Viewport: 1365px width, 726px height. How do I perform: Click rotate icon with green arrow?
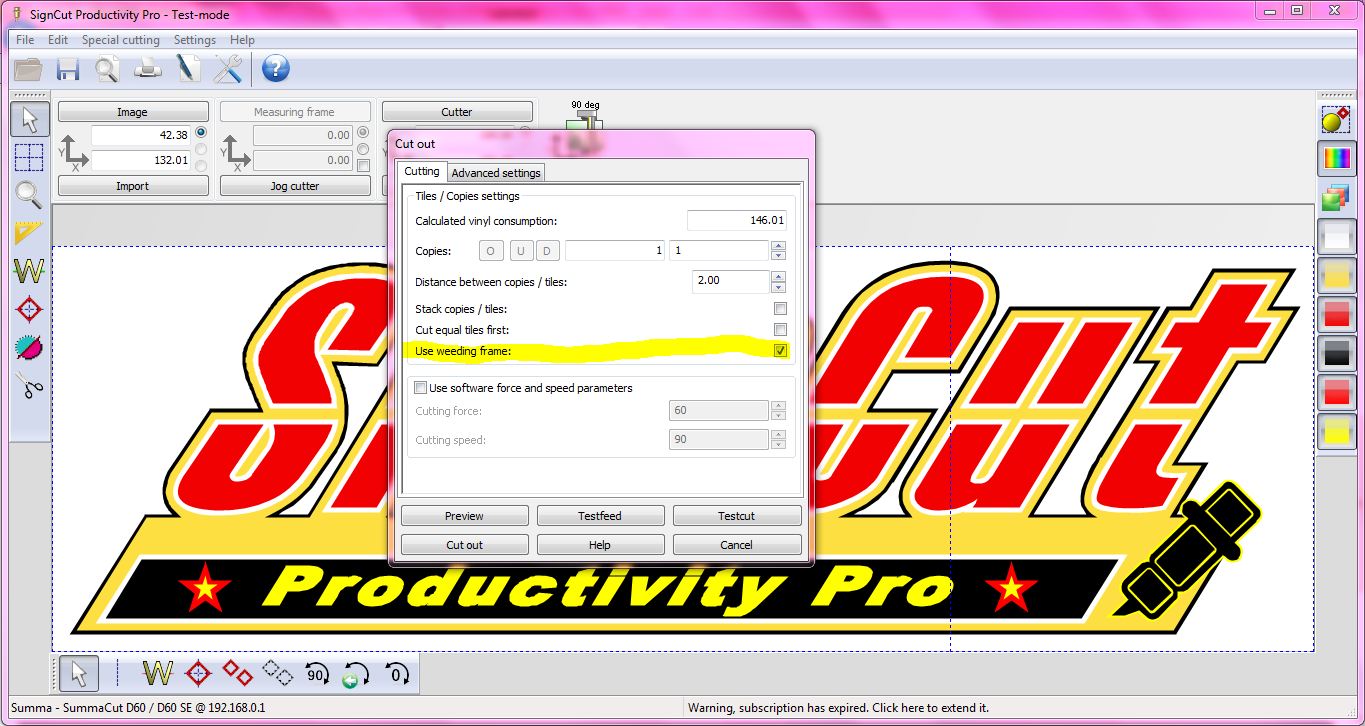(x=356, y=674)
